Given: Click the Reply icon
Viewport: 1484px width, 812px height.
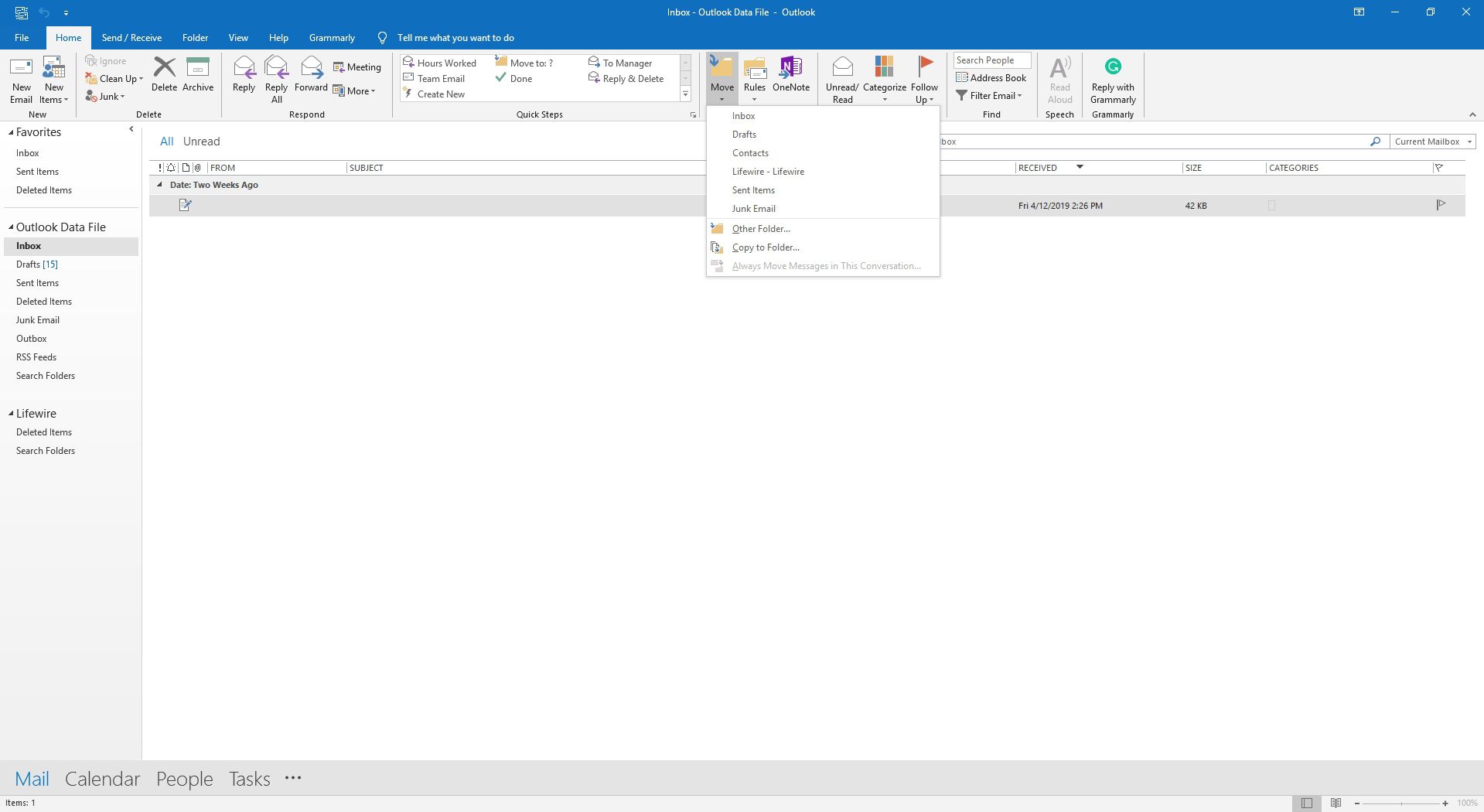Looking at the screenshot, I should pyautogui.click(x=244, y=67).
